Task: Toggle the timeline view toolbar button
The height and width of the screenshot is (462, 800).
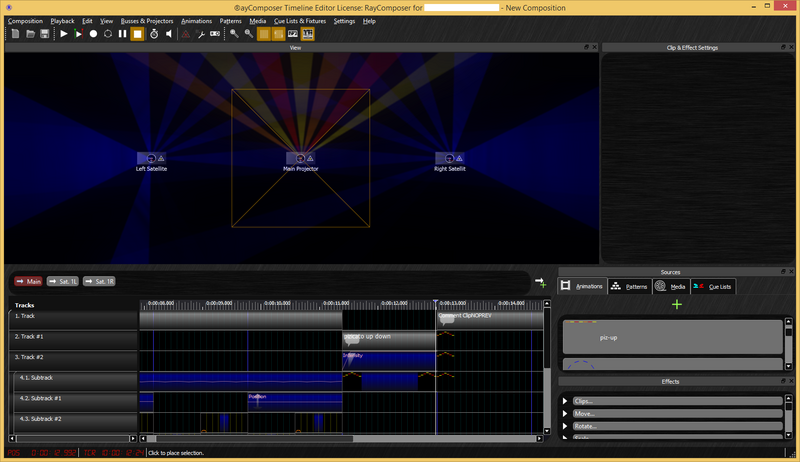Action: click(308, 34)
